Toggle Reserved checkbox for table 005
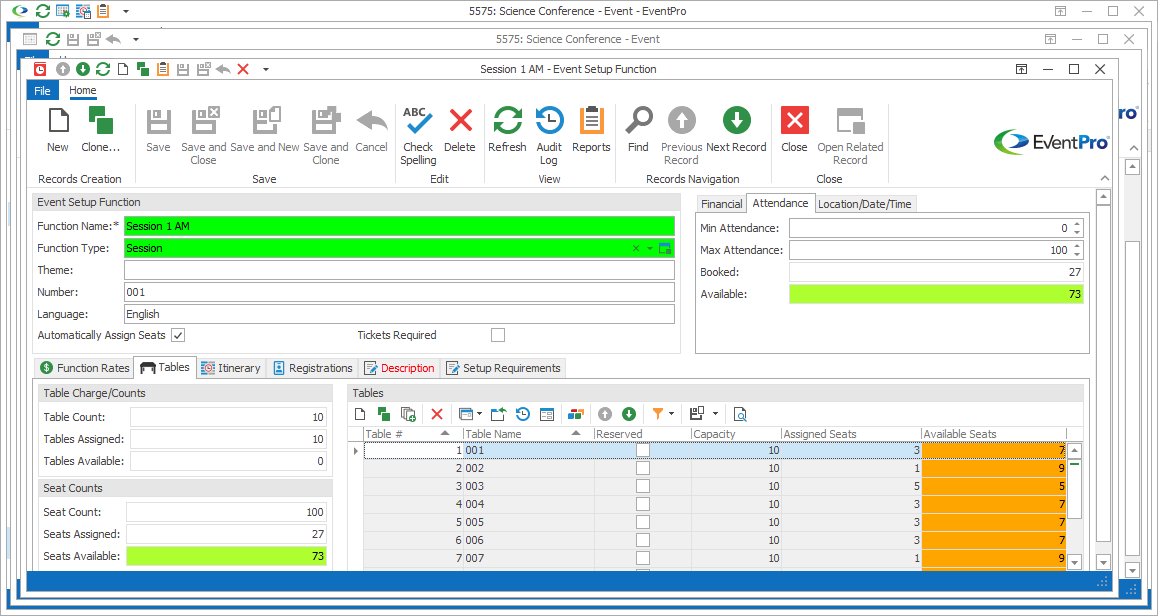 643,521
